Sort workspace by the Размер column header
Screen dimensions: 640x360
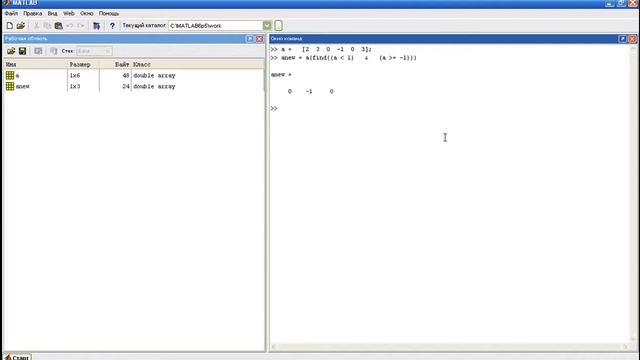pos(83,64)
